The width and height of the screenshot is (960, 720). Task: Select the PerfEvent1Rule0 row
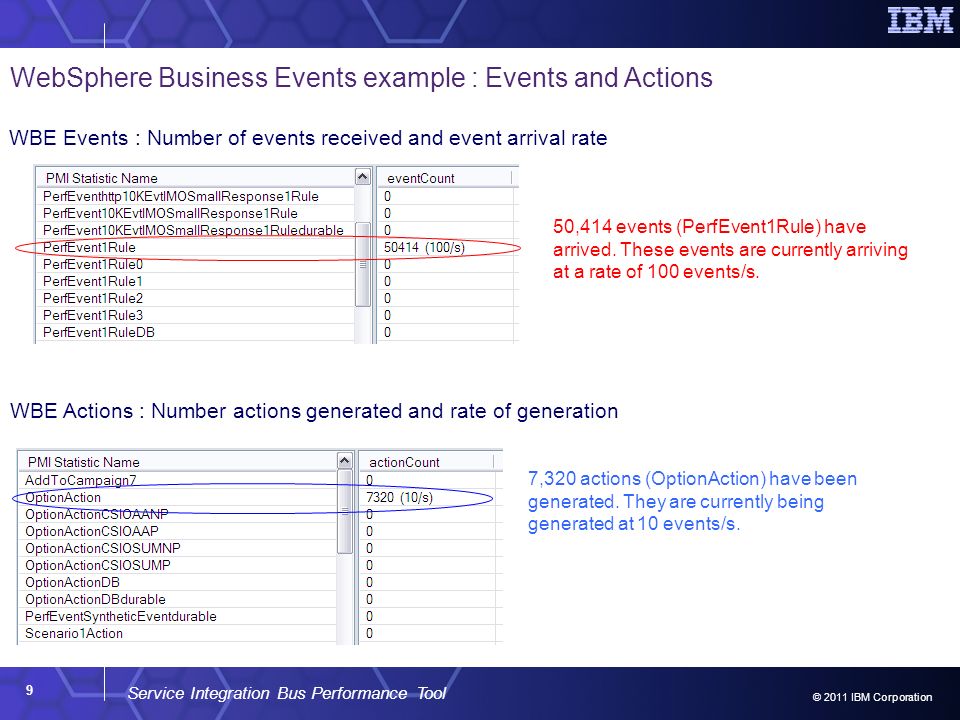point(277,264)
